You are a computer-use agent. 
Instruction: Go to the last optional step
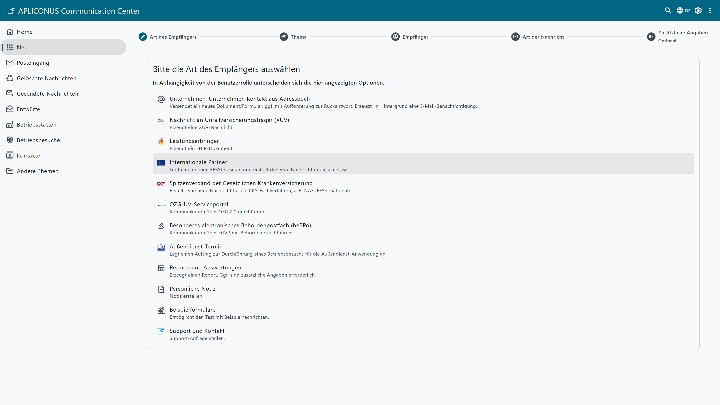(x=678, y=37)
